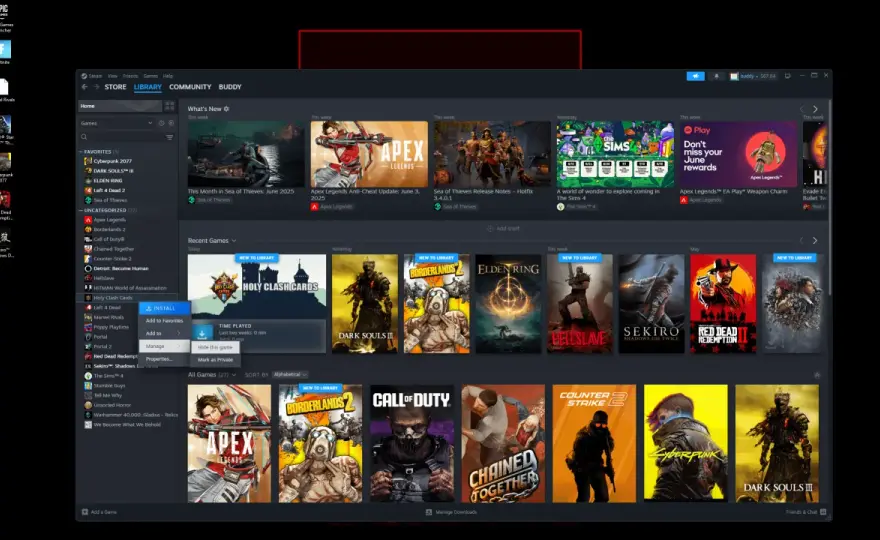Viewport: 880px width, 540px height.
Task: Open the Cyberpunk cover in All Games
Action: (686, 443)
